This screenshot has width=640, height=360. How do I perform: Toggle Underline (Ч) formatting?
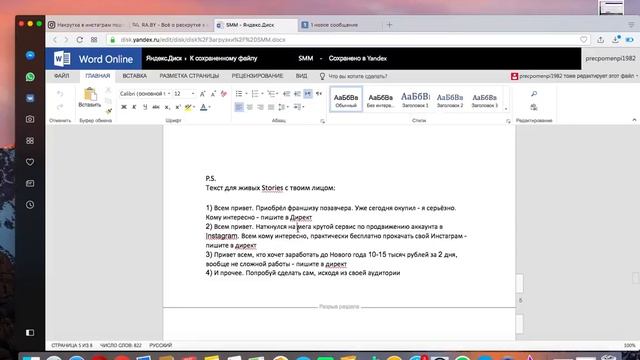[x=145, y=107]
